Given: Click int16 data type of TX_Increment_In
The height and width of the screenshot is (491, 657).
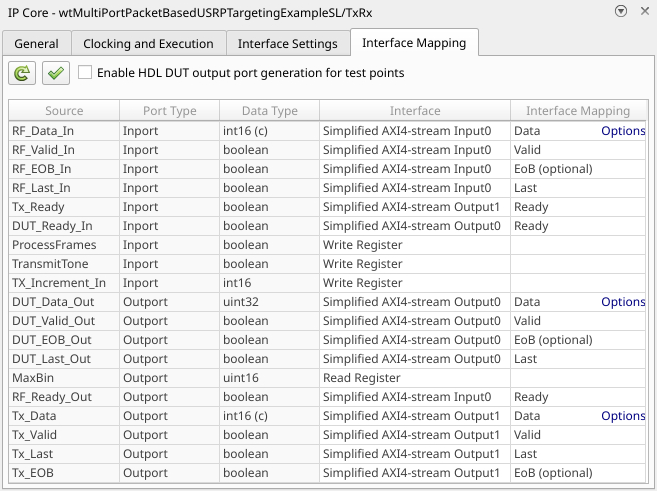Looking at the screenshot, I should [270, 283].
